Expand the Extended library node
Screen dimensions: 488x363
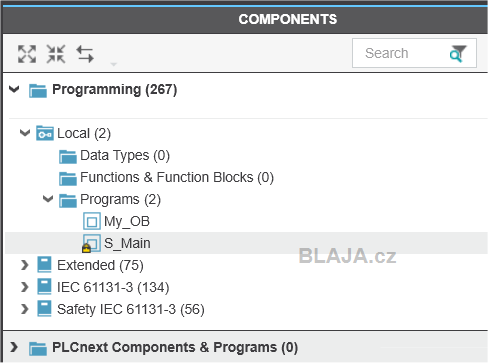(x=24, y=265)
